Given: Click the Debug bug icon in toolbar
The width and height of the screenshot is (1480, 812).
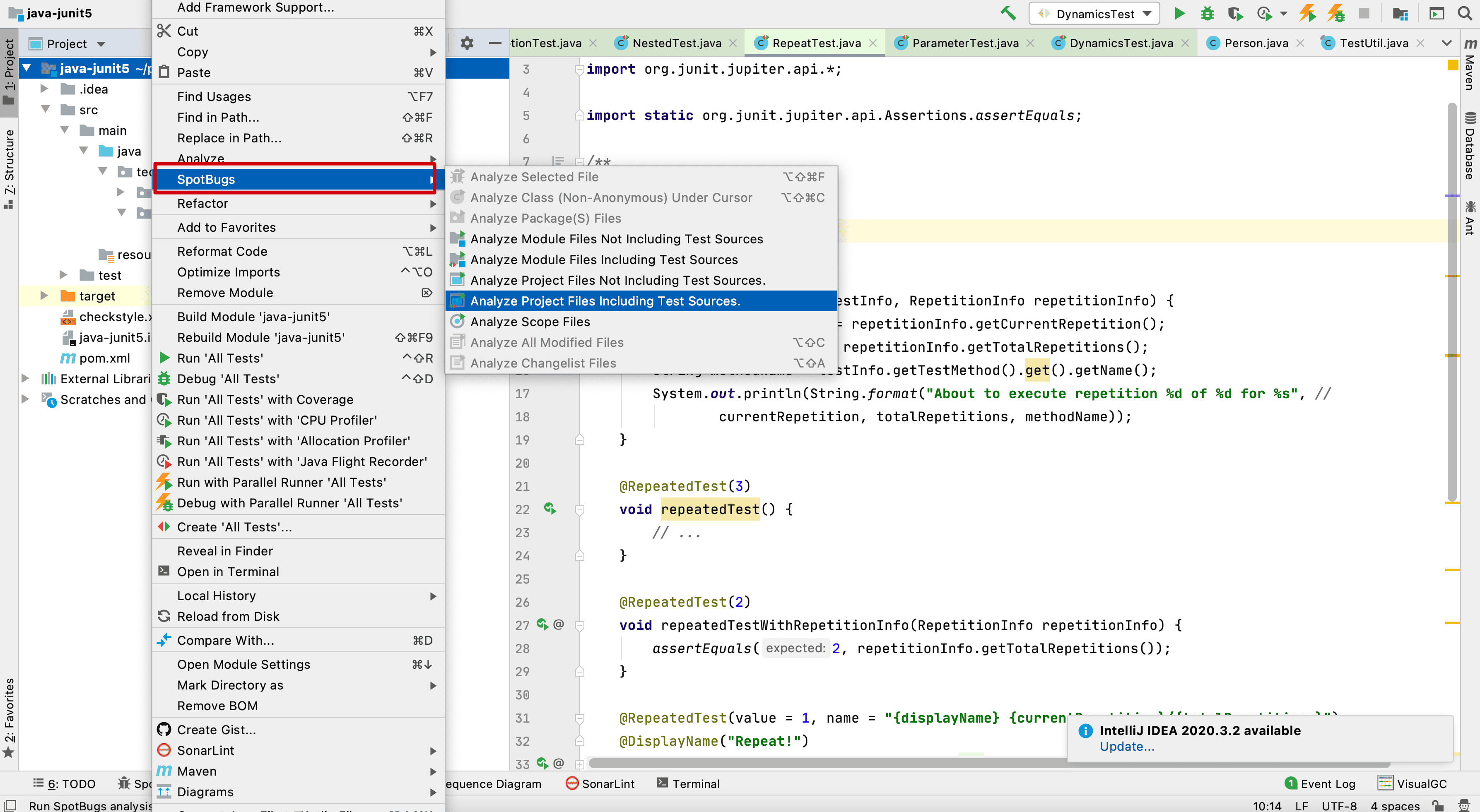Looking at the screenshot, I should 1207,13.
